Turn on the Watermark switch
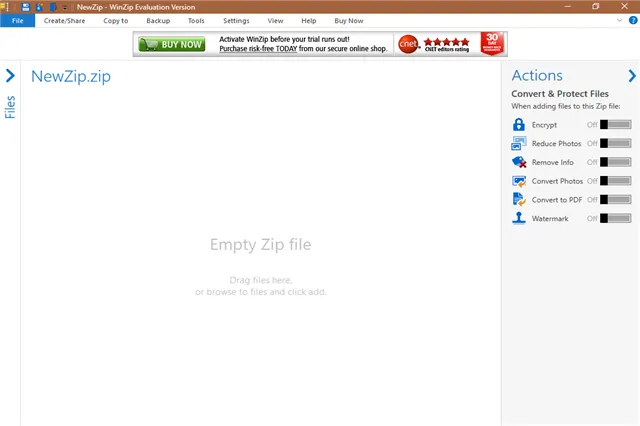Image resolution: width=640 pixels, height=426 pixels. pyautogui.click(x=616, y=218)
